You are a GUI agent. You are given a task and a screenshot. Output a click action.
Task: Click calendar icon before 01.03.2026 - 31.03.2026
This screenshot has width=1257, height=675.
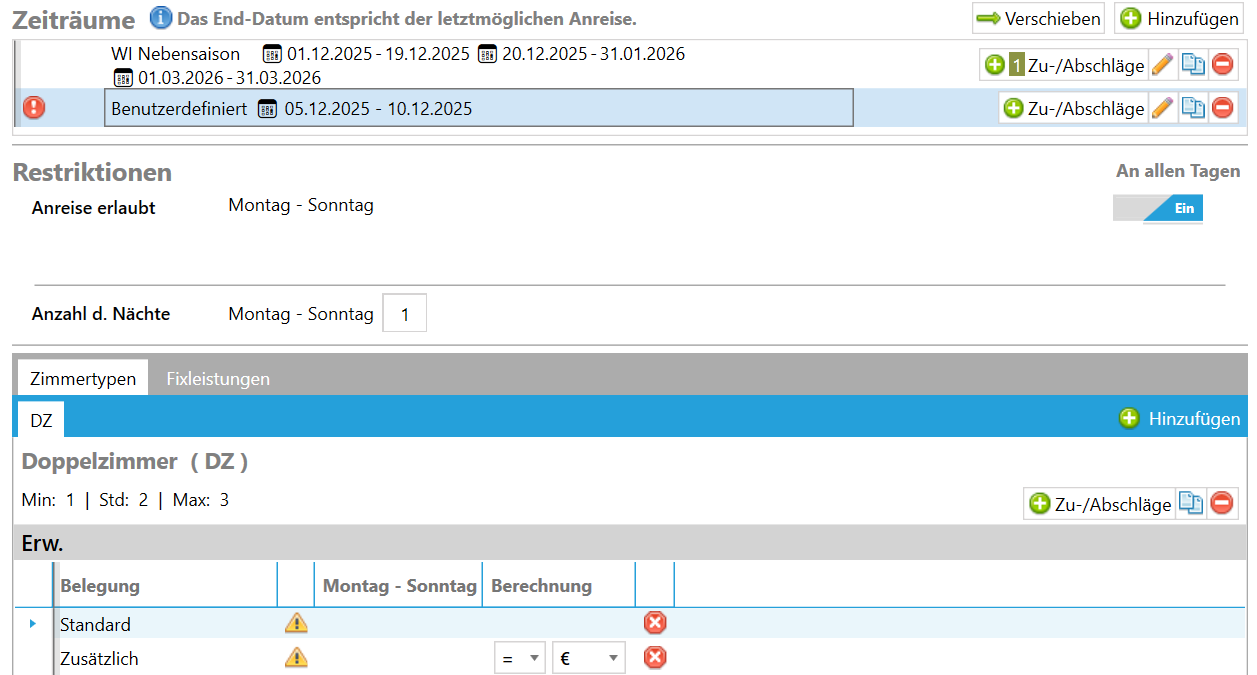coord(123,78)
